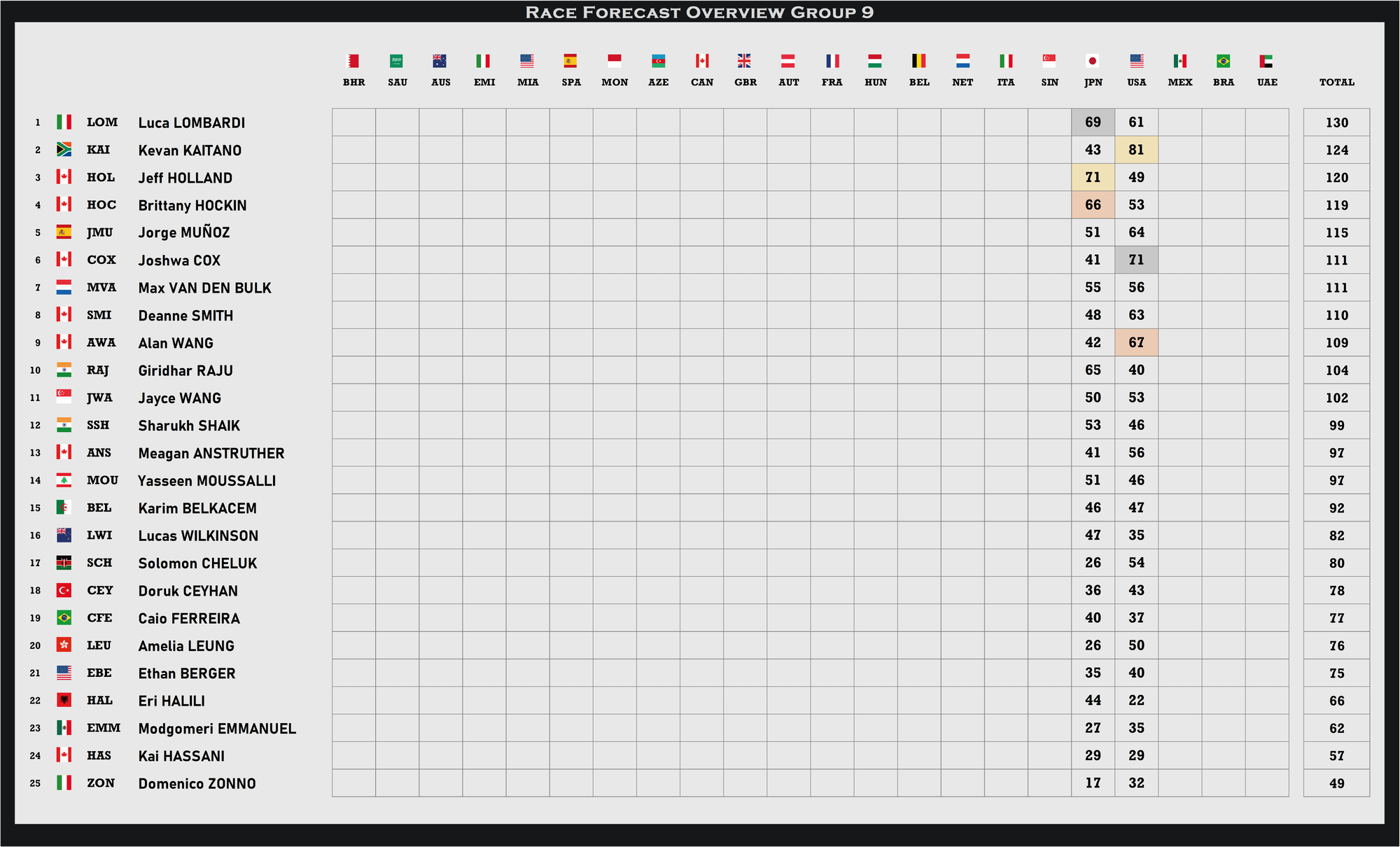Click the orange highlighted 67 cell for Alan WANG

click(1136, 342)
